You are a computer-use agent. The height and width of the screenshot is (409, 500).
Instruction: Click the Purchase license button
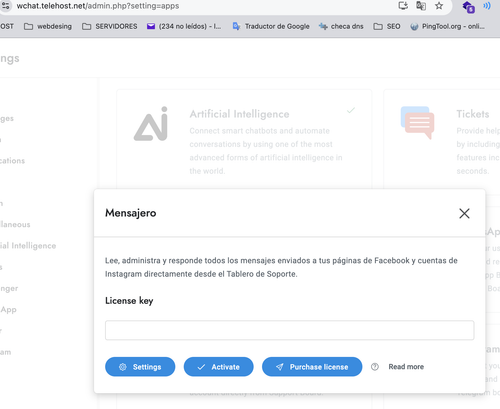coord(312,367)
